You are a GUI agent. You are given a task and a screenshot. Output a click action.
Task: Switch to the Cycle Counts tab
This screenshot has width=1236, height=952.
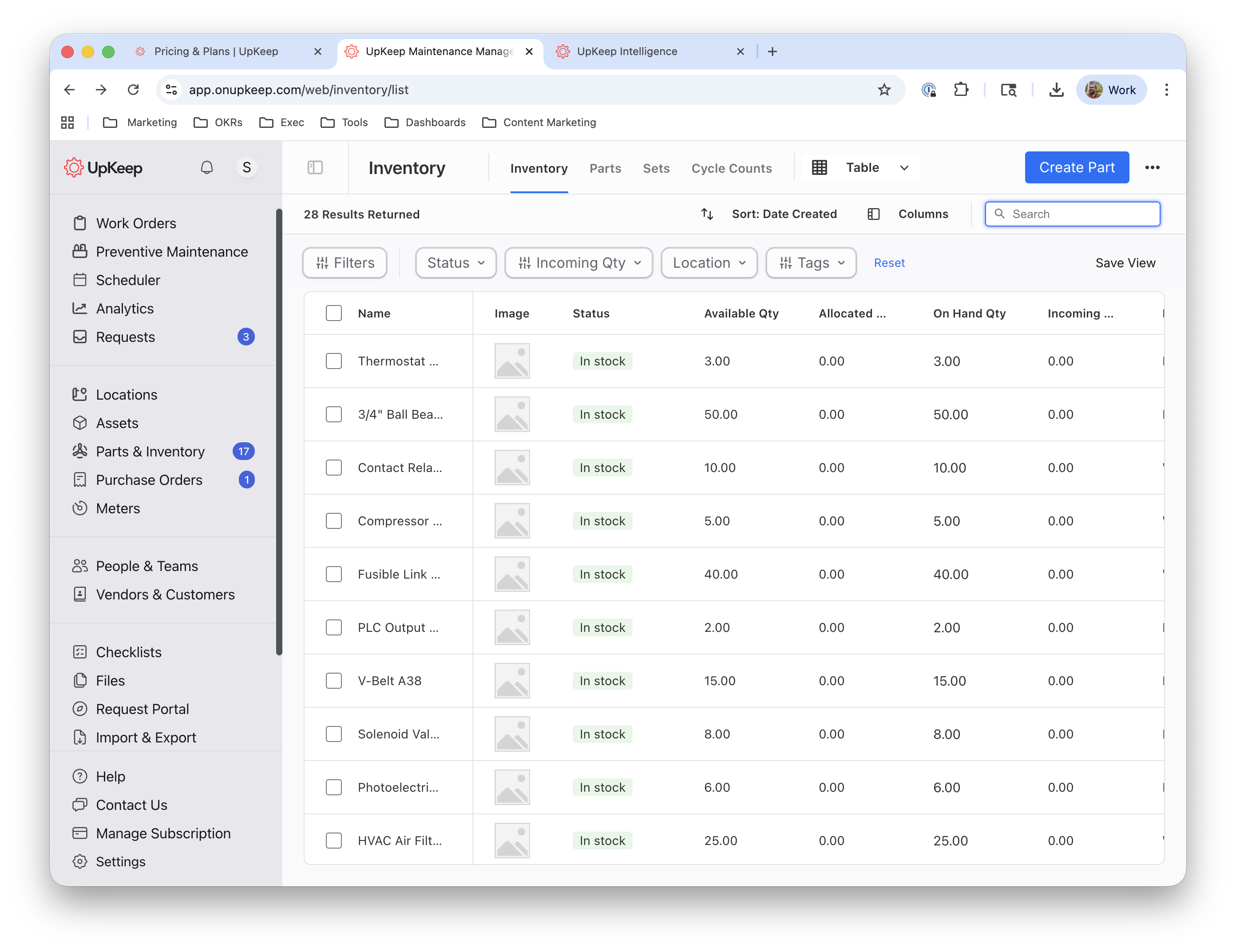point(731,168)
